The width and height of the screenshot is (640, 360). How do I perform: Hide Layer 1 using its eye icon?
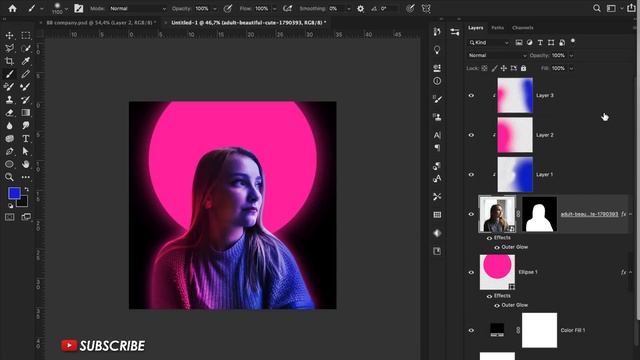click(x=471, y=175)
